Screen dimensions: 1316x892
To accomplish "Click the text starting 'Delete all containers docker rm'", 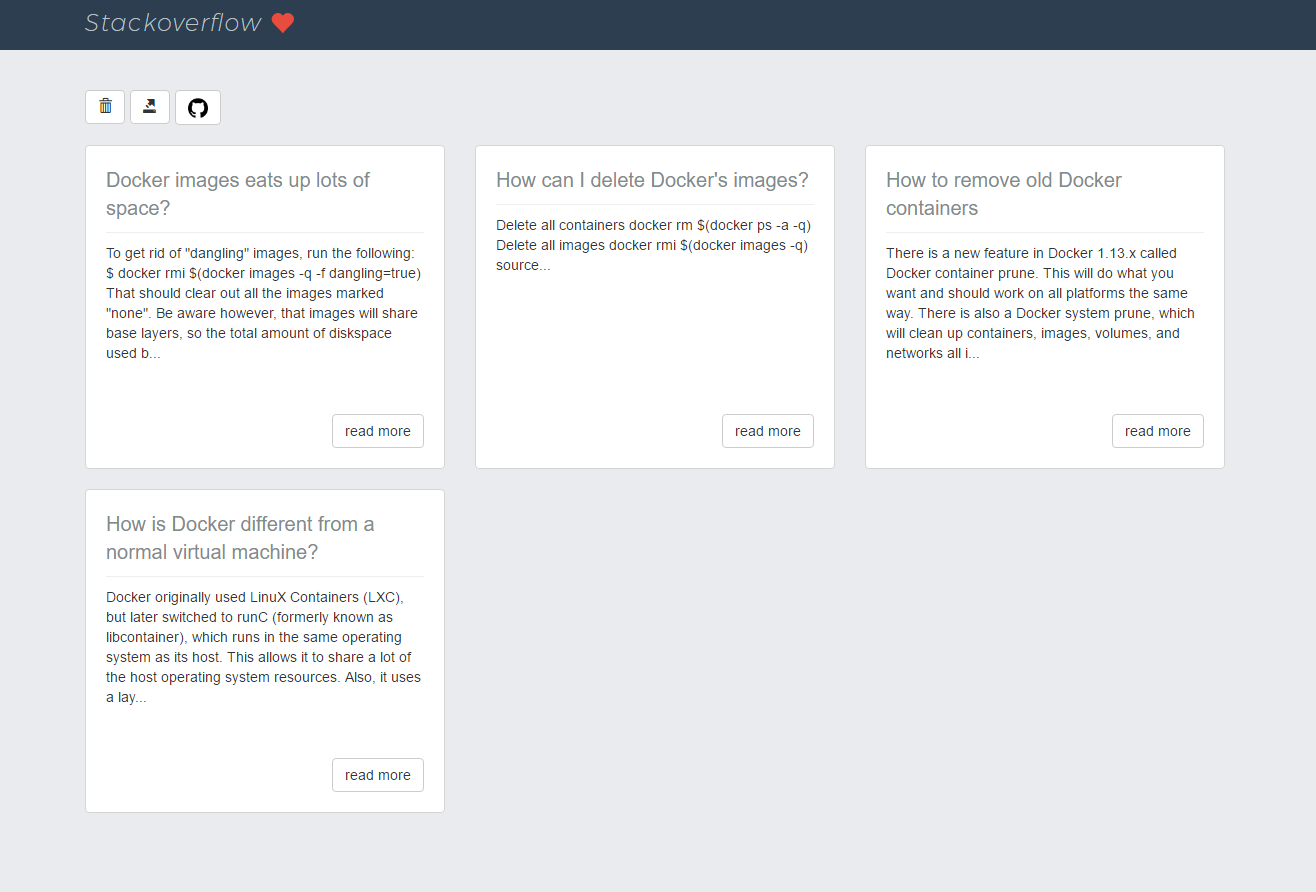I will point(653,245).
